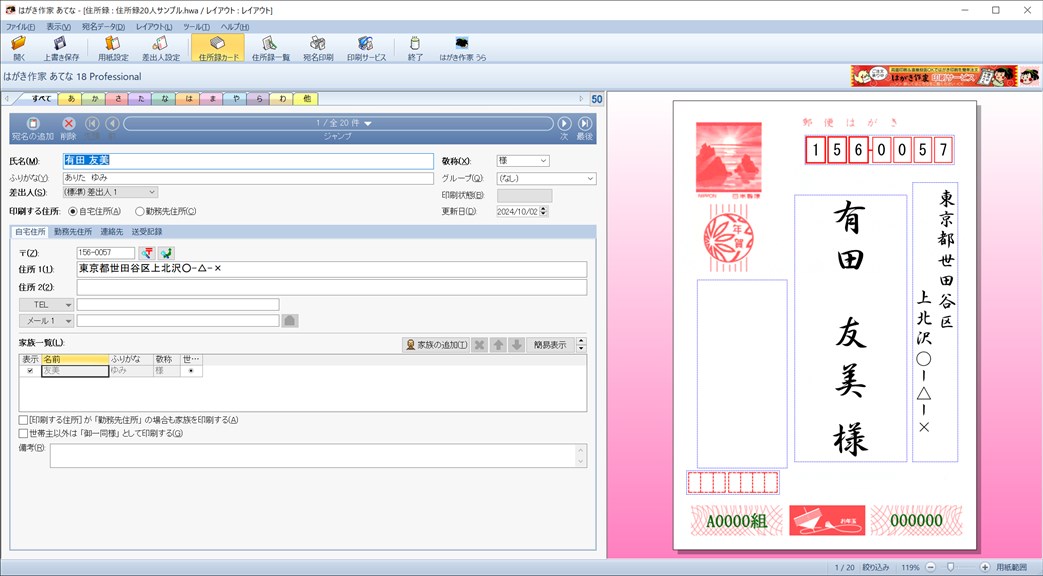Open the ツール menu
Screen dimensions: 1043x576
pos(196,27)
